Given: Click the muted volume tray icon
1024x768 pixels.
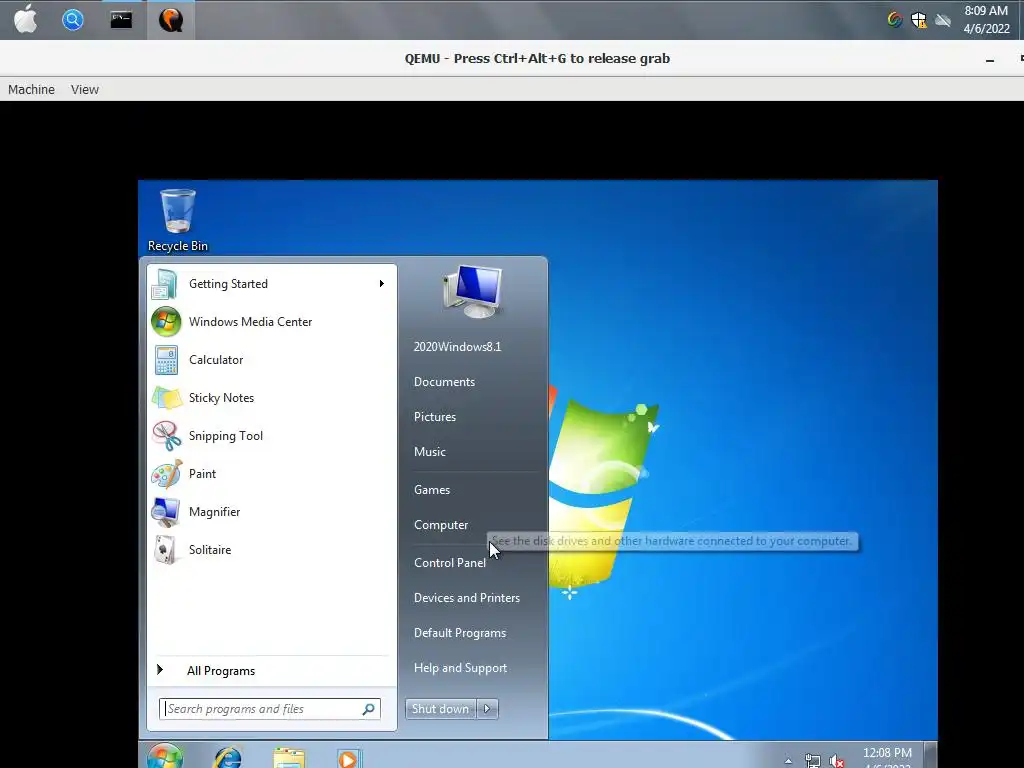Looking at the screenshot, I should [837, 761].
